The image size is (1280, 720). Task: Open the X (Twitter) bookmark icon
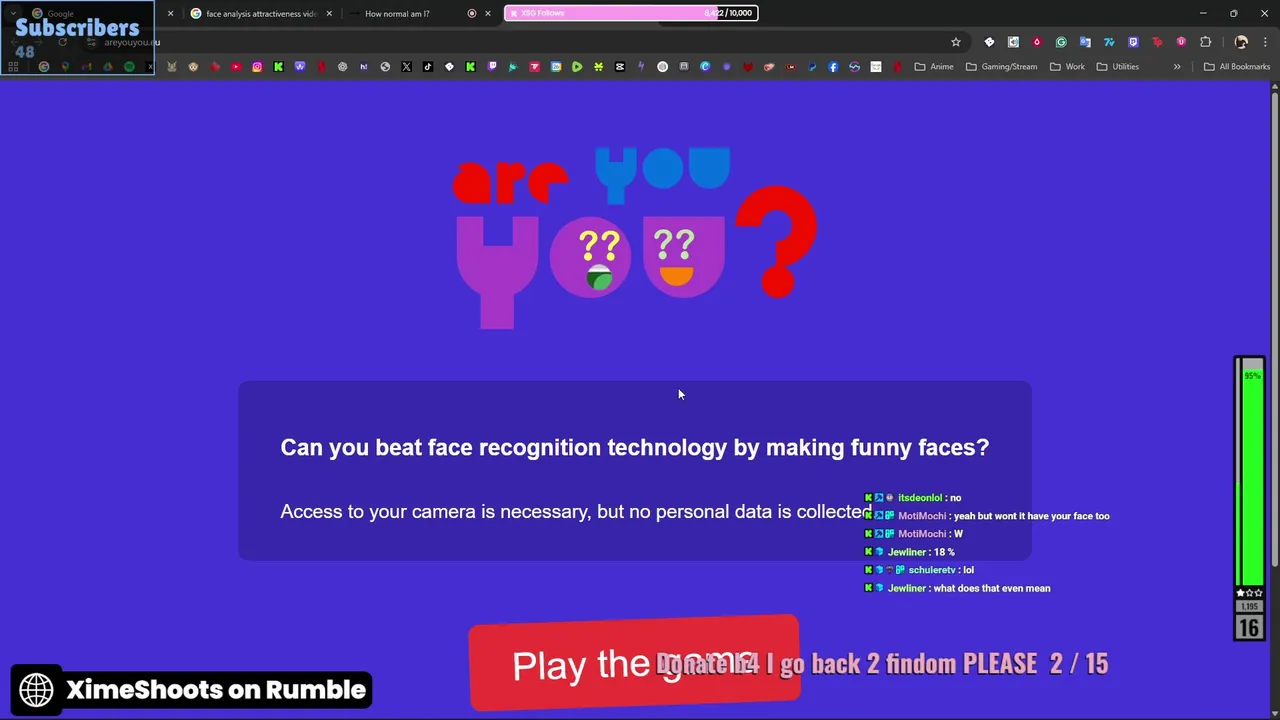click(406, 66)
